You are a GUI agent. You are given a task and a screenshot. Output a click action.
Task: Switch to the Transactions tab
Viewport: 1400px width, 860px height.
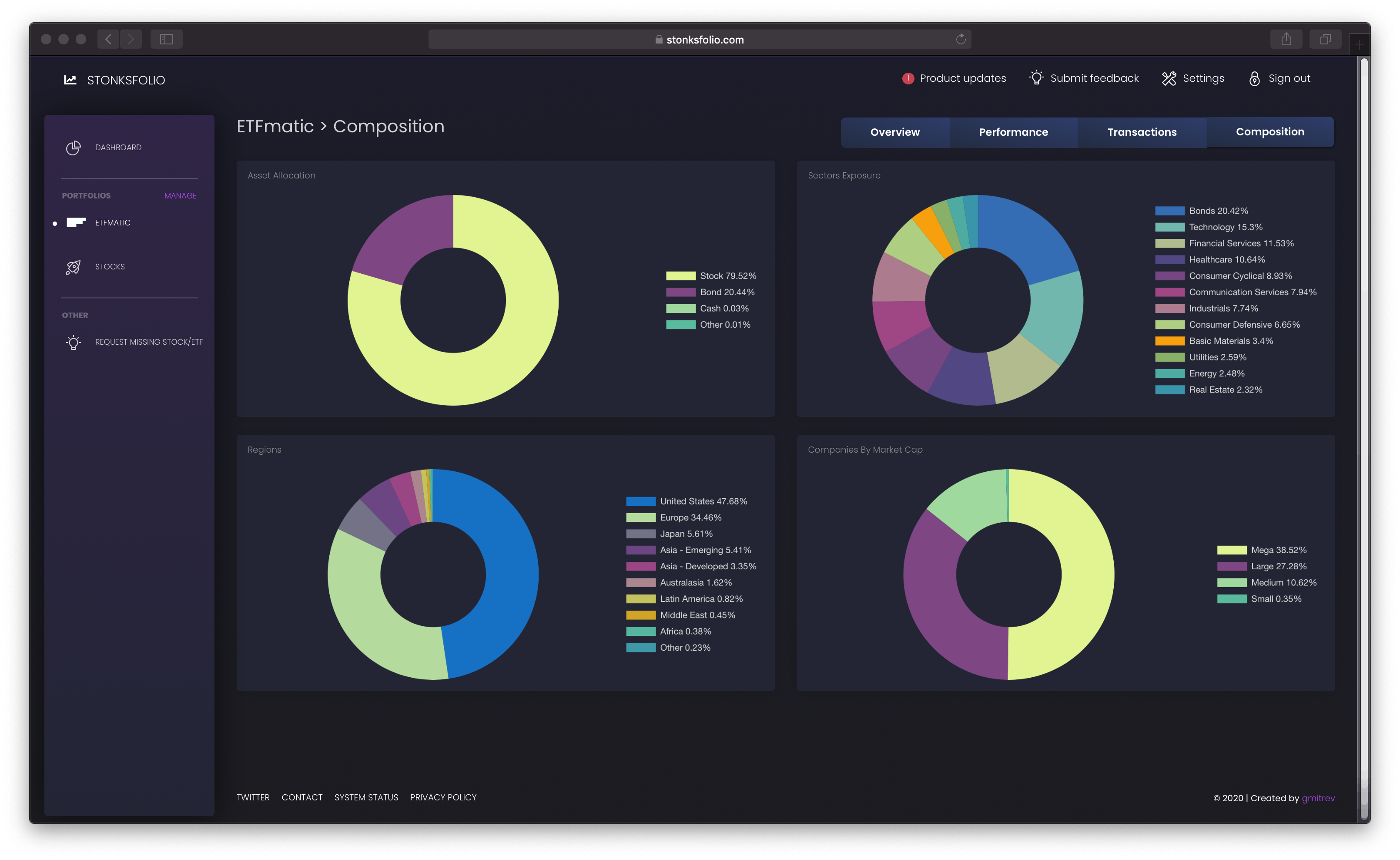(x=1142, y=132)
